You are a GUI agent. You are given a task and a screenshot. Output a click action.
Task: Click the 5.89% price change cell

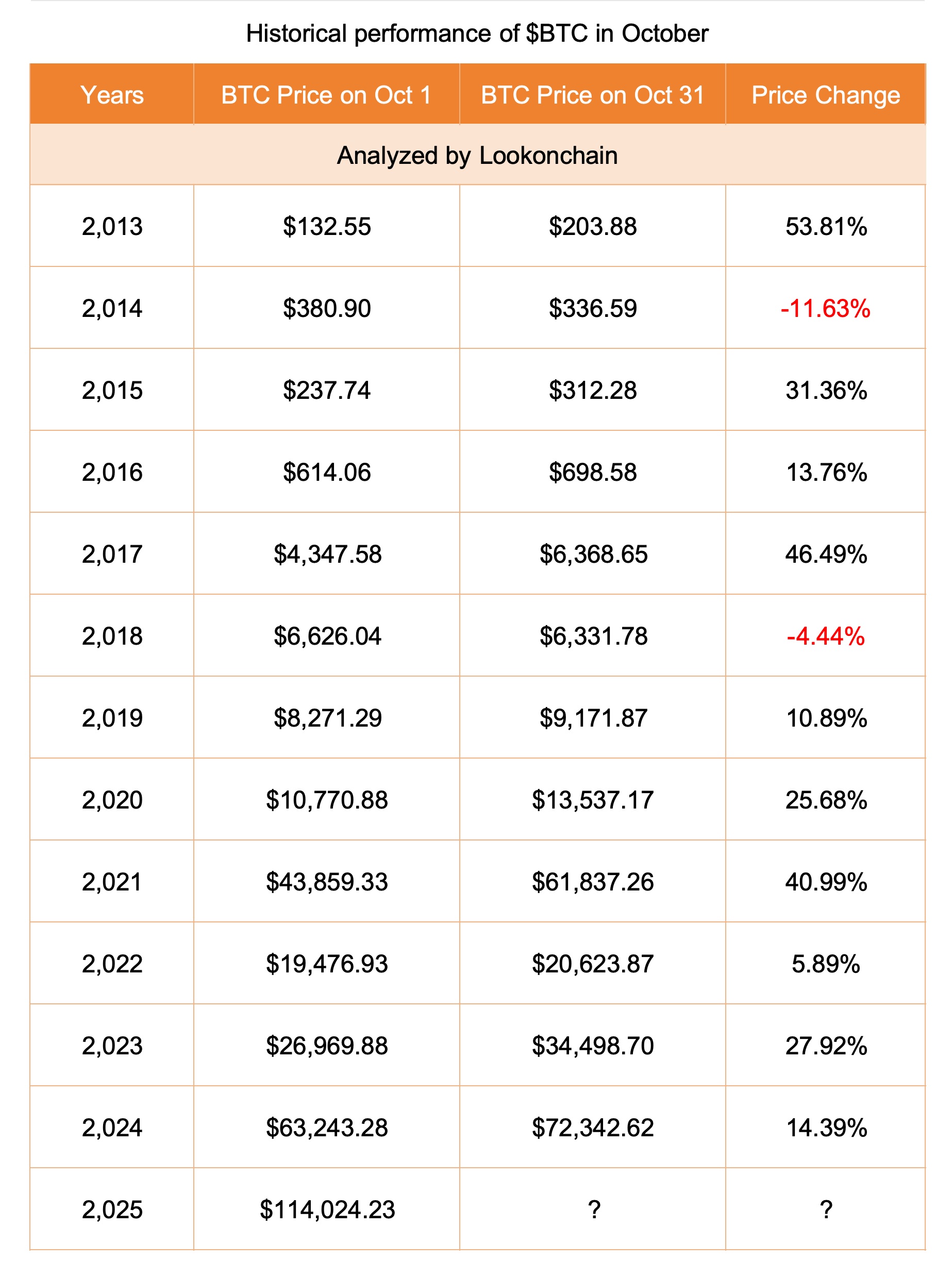(x=825, y=964)
